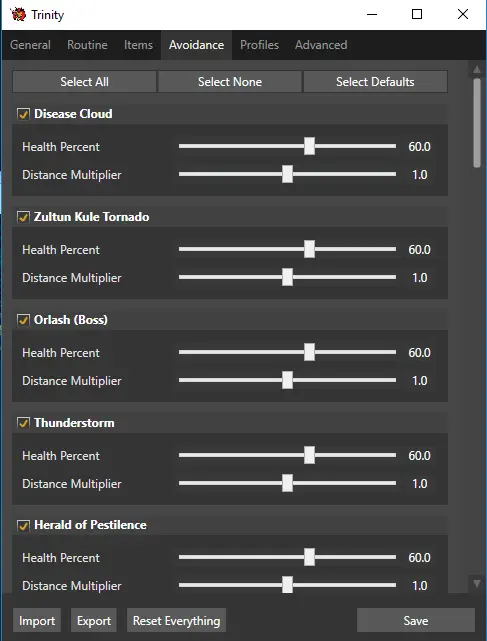Click Disease Cloud Health Percent slider thumb
487x641 pixels.
pos(310,146)
